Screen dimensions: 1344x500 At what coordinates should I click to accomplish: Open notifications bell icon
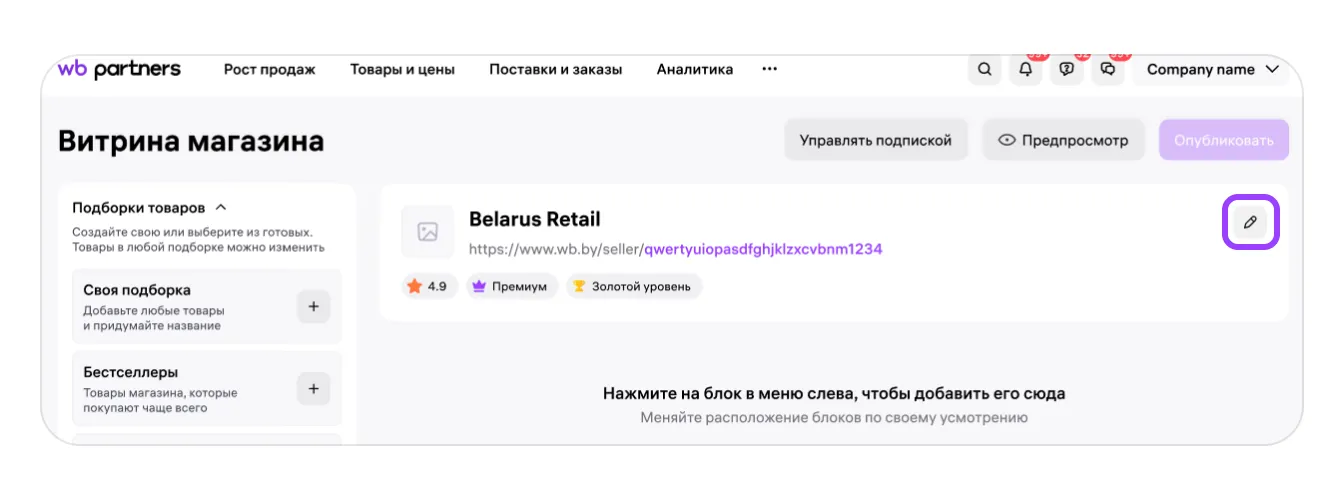tap(1026, 70)
